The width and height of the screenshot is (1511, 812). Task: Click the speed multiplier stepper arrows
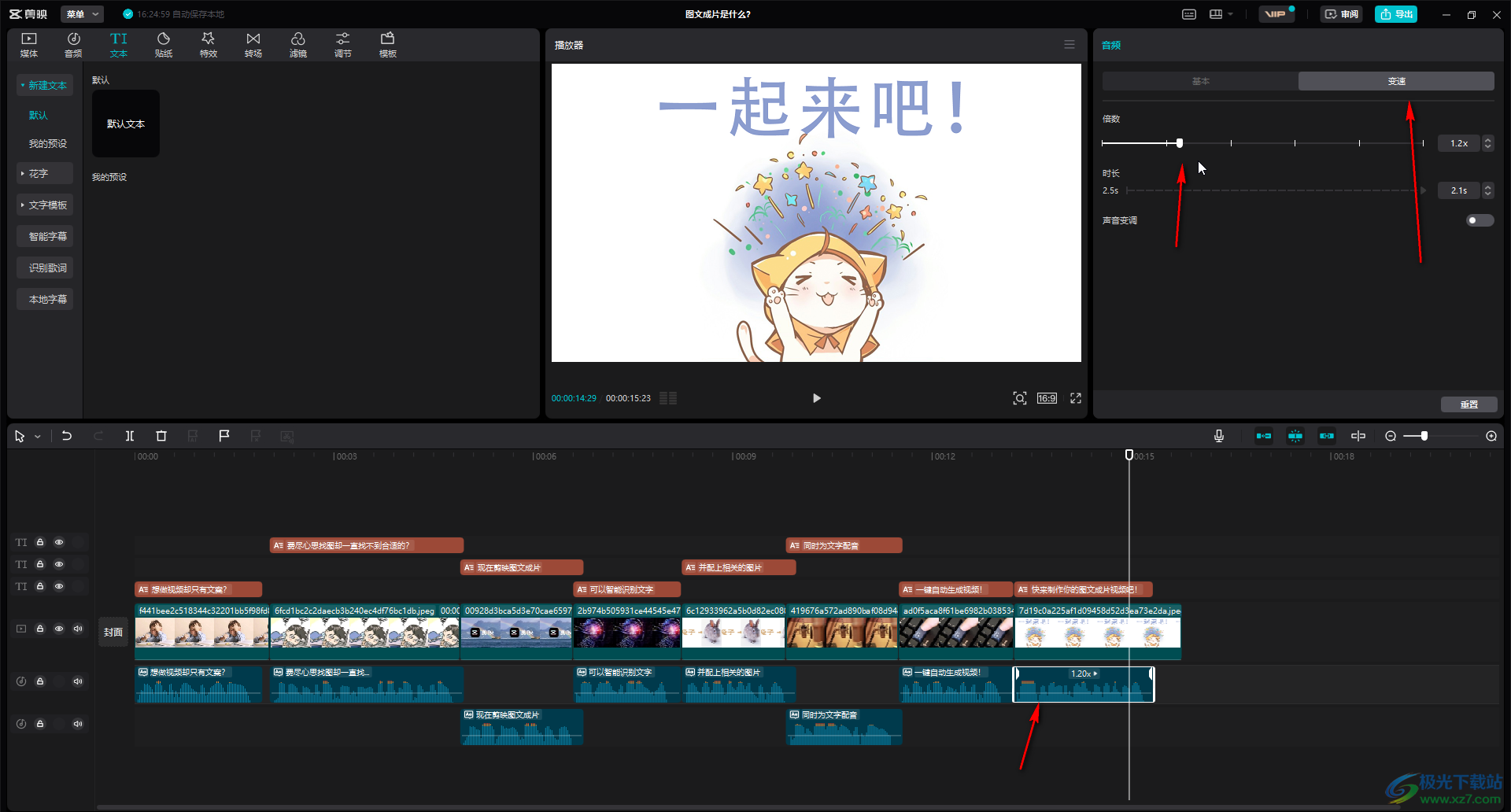[1487, 143]
